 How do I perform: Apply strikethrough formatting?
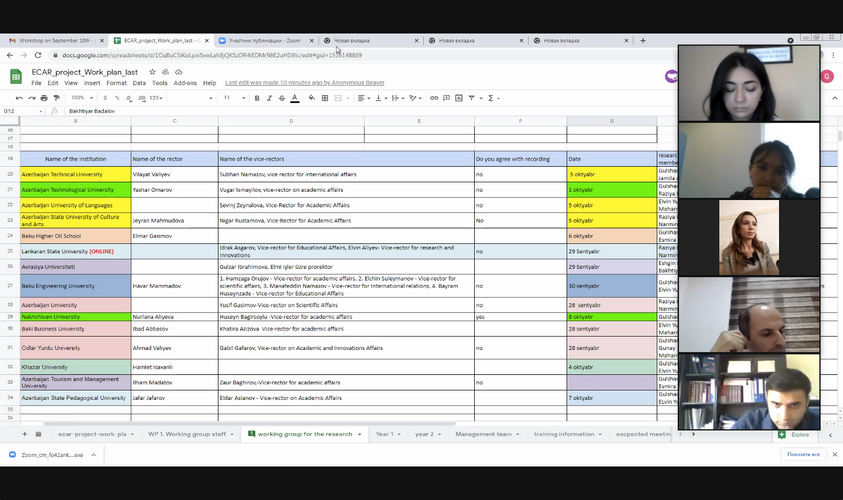pyautogui.click(x=282, y=98)
